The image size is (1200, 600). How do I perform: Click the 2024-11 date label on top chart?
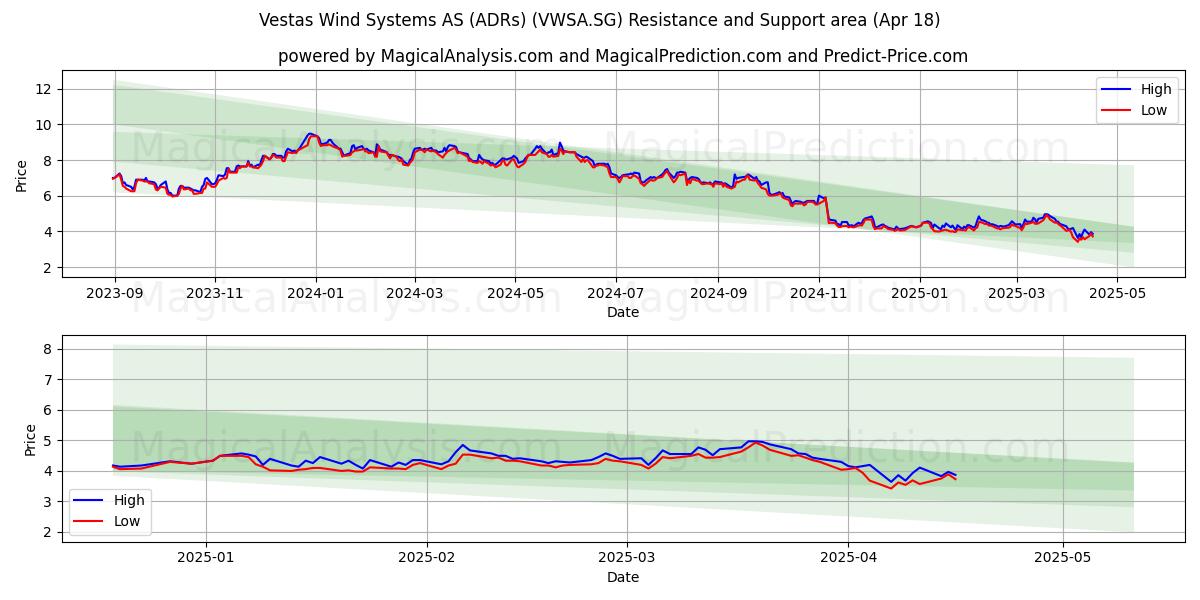(x=818, y=294)
